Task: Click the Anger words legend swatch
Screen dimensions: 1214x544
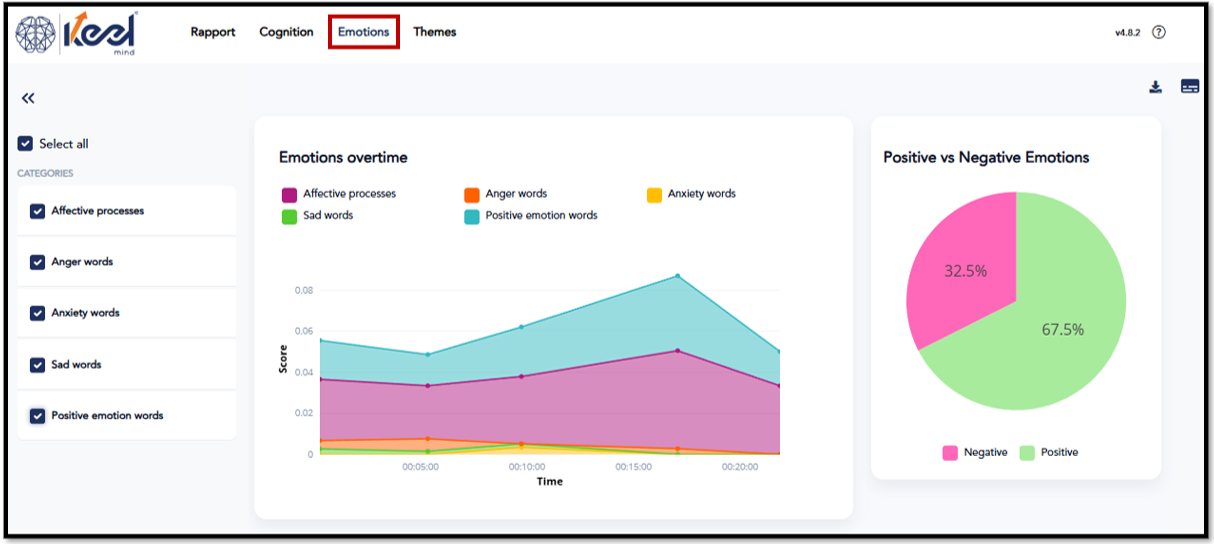Action: [x=472, y=195]
